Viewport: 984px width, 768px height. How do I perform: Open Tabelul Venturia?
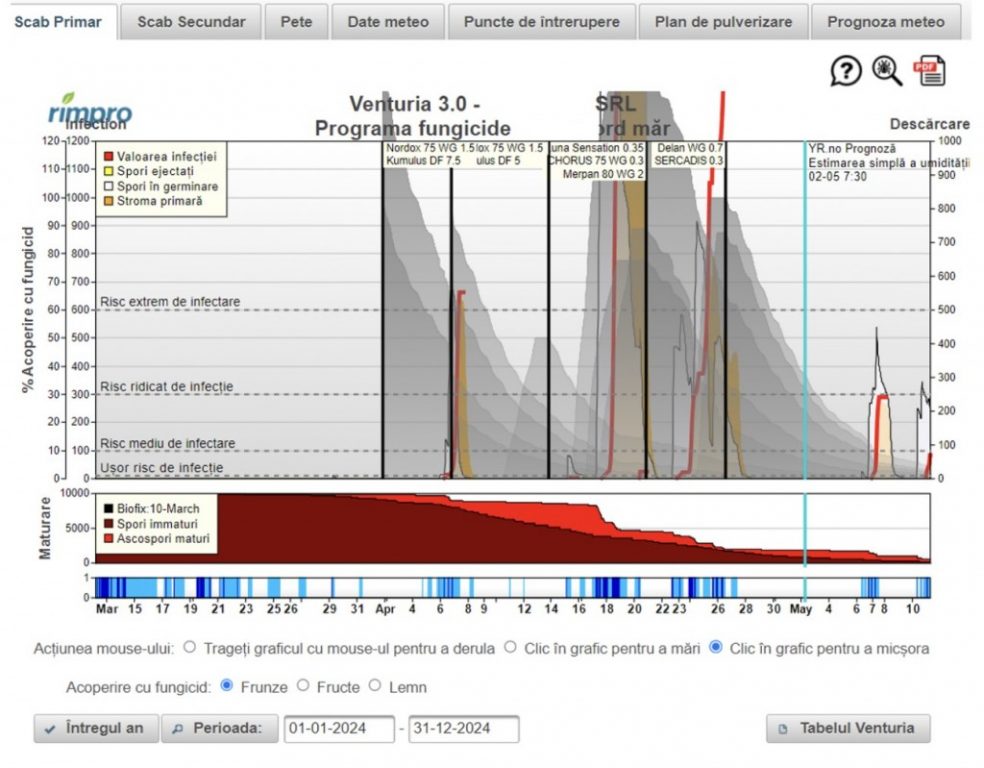(x=848, y=728)
